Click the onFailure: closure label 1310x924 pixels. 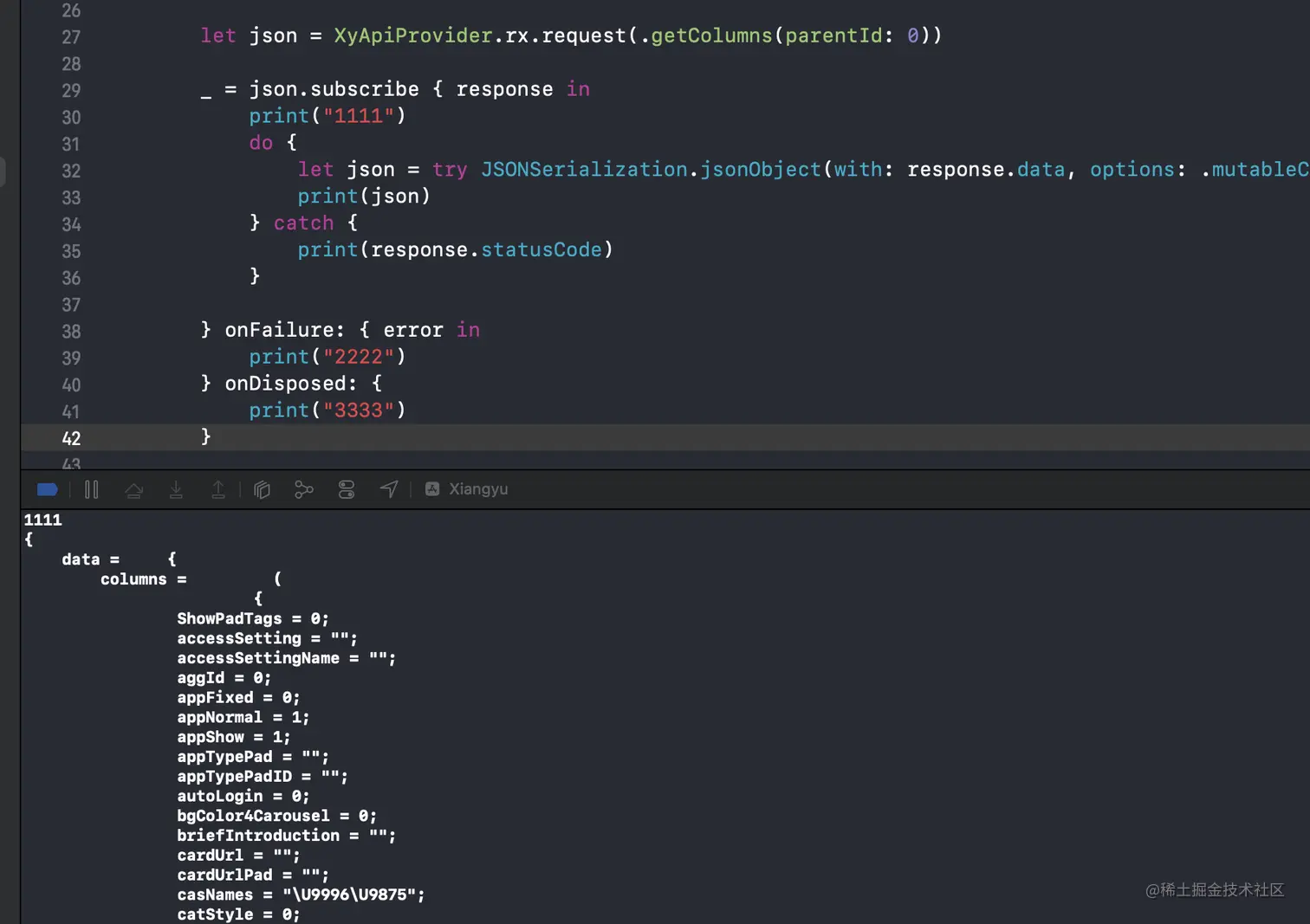[x=284, y=330]
